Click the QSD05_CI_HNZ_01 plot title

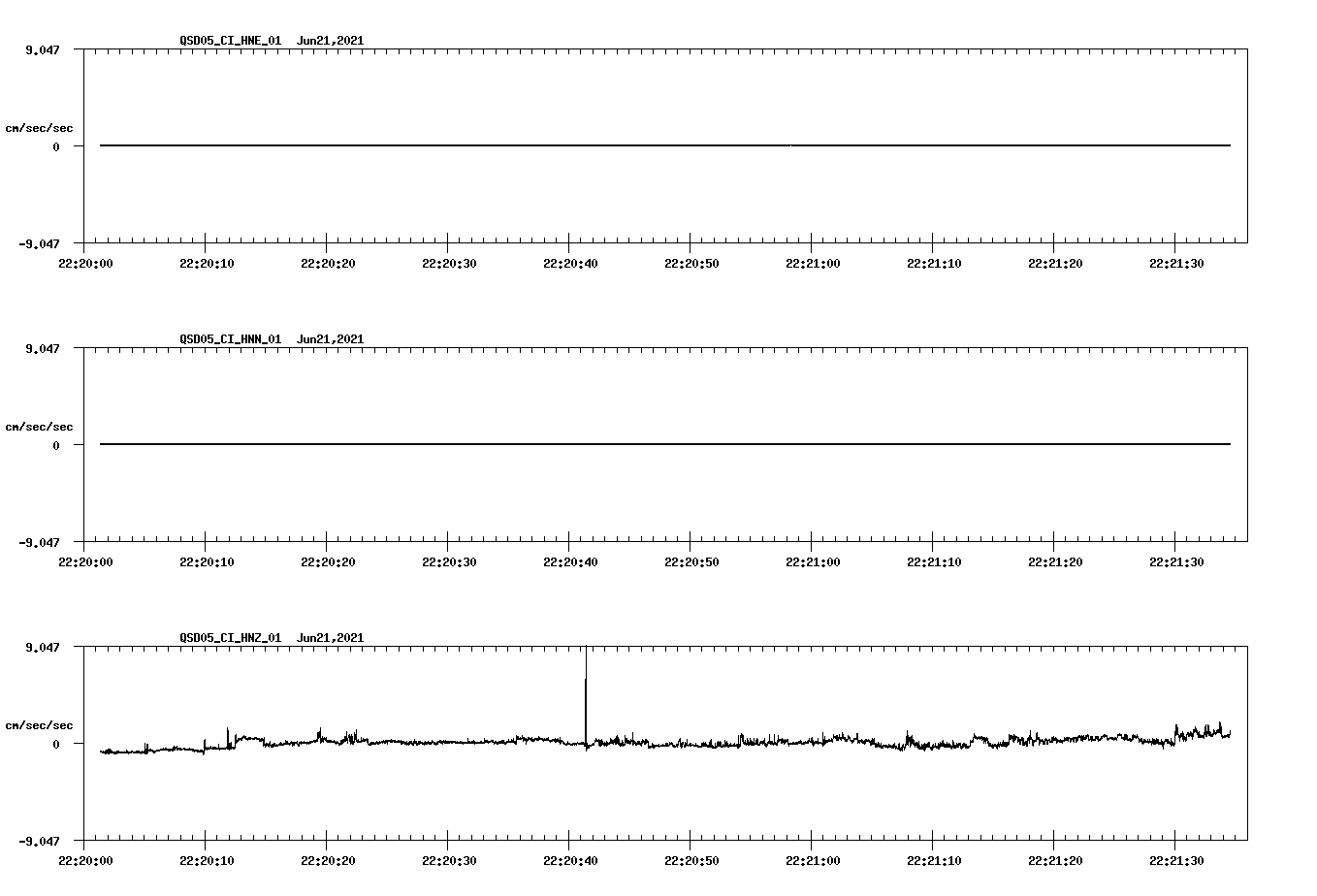[272, 638]
